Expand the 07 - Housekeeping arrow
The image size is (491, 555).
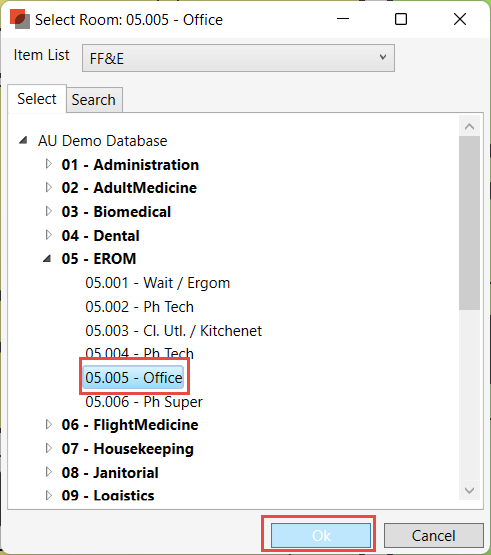[49, 448]
